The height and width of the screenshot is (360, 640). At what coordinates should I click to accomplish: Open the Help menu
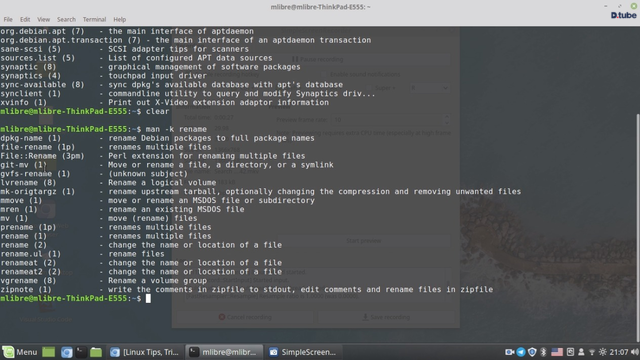coord(120,19)
